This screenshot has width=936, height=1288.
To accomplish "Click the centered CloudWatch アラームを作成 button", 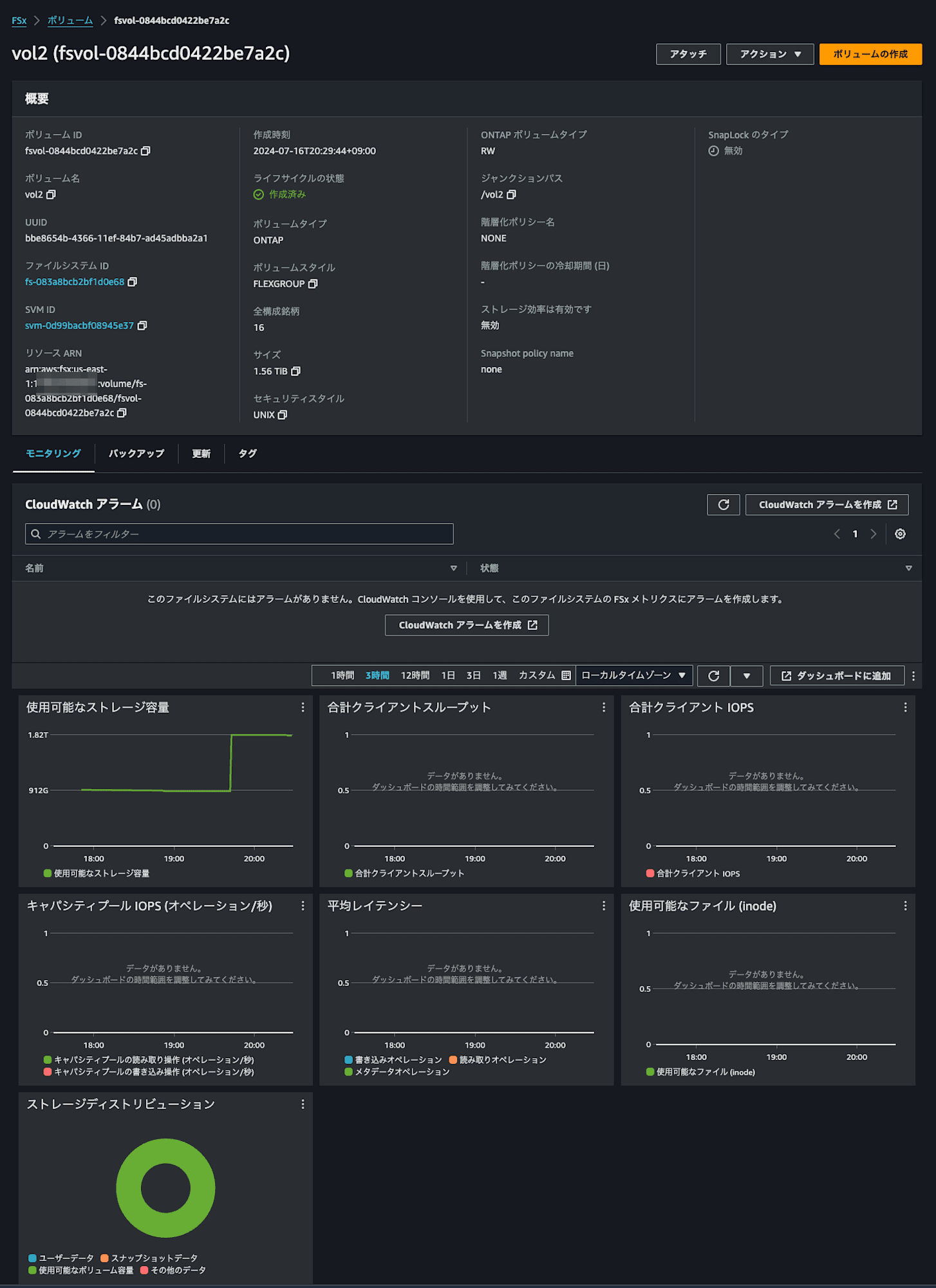I will (467, 625).
